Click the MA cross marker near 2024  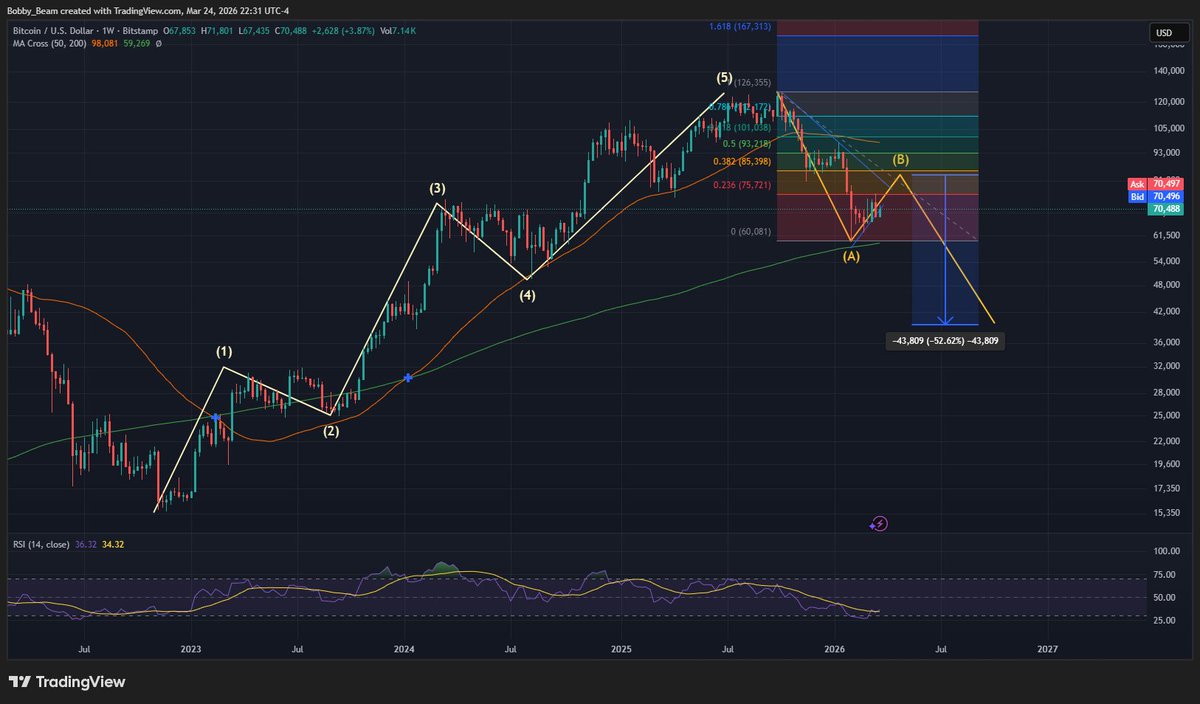coord(408,378)
